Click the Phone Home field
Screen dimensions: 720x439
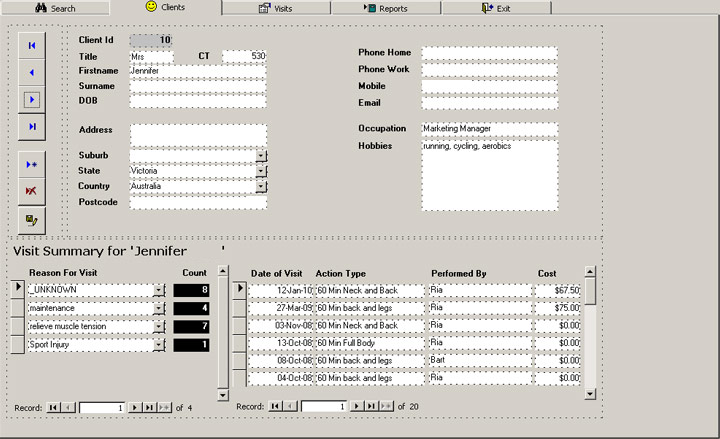[489, 53]
